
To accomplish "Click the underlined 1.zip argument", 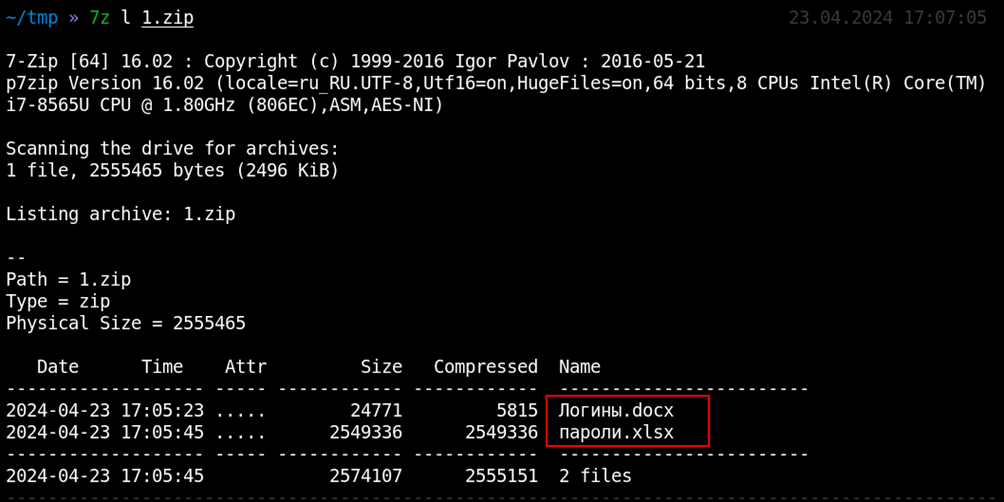I will (168, 18).
